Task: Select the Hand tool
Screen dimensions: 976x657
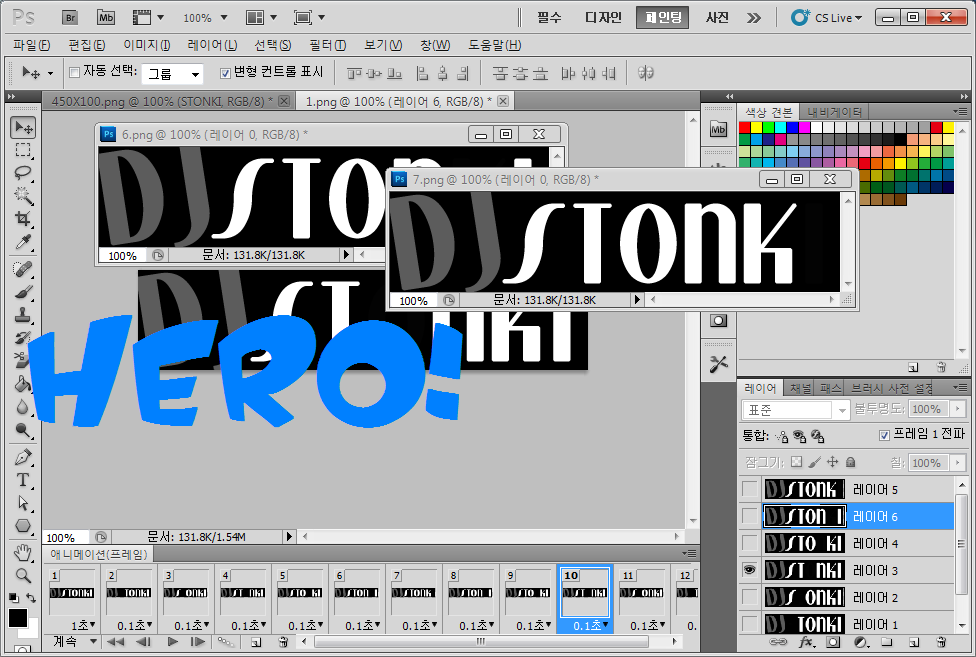Action: (23, 552)
